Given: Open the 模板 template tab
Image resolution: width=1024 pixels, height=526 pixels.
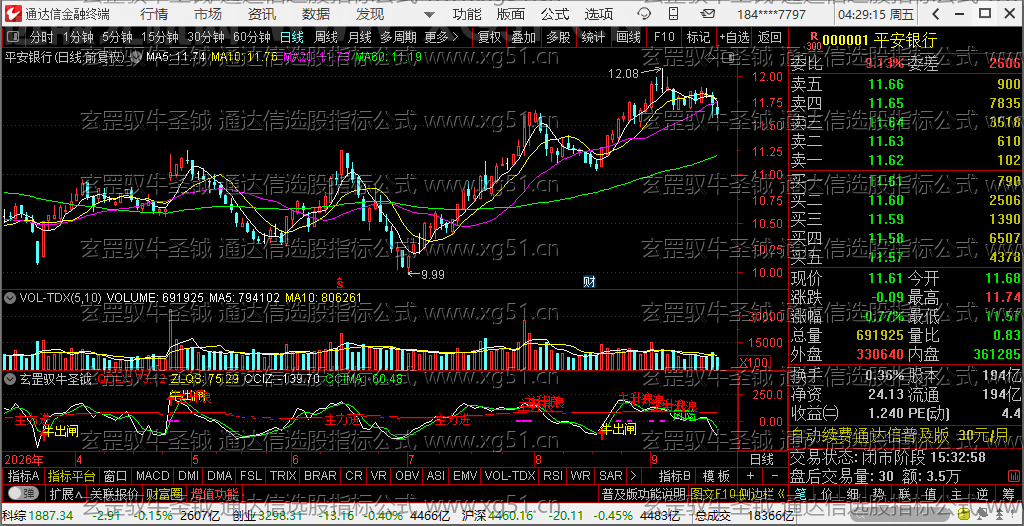Looking at the screenshot, I should (x=716, y=476).
